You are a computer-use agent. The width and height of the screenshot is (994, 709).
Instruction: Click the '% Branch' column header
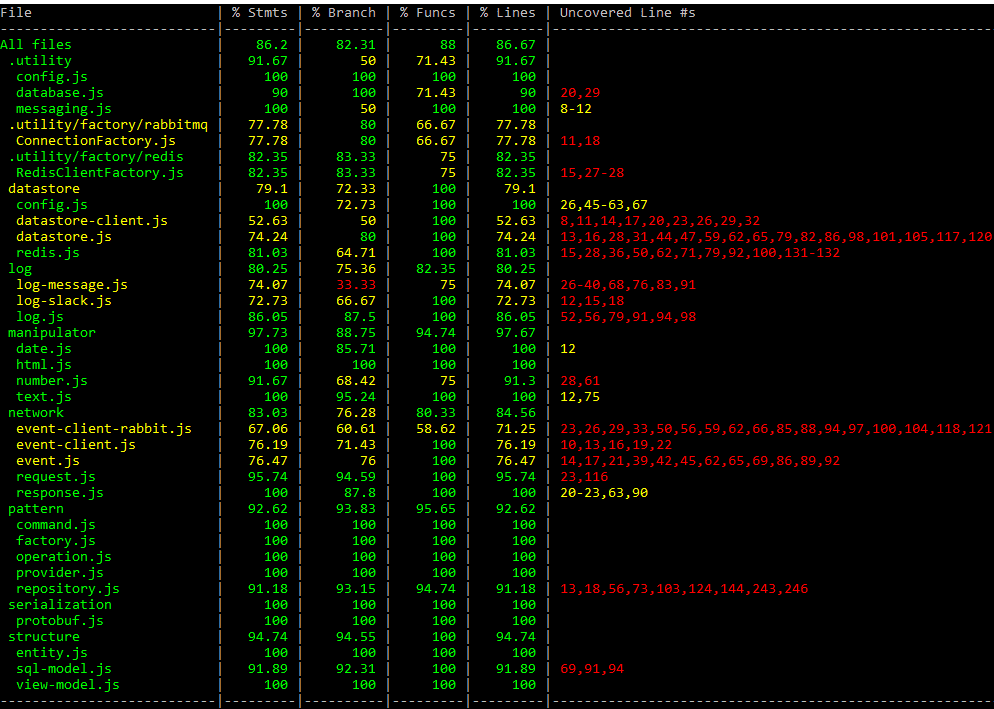(344, 13)
